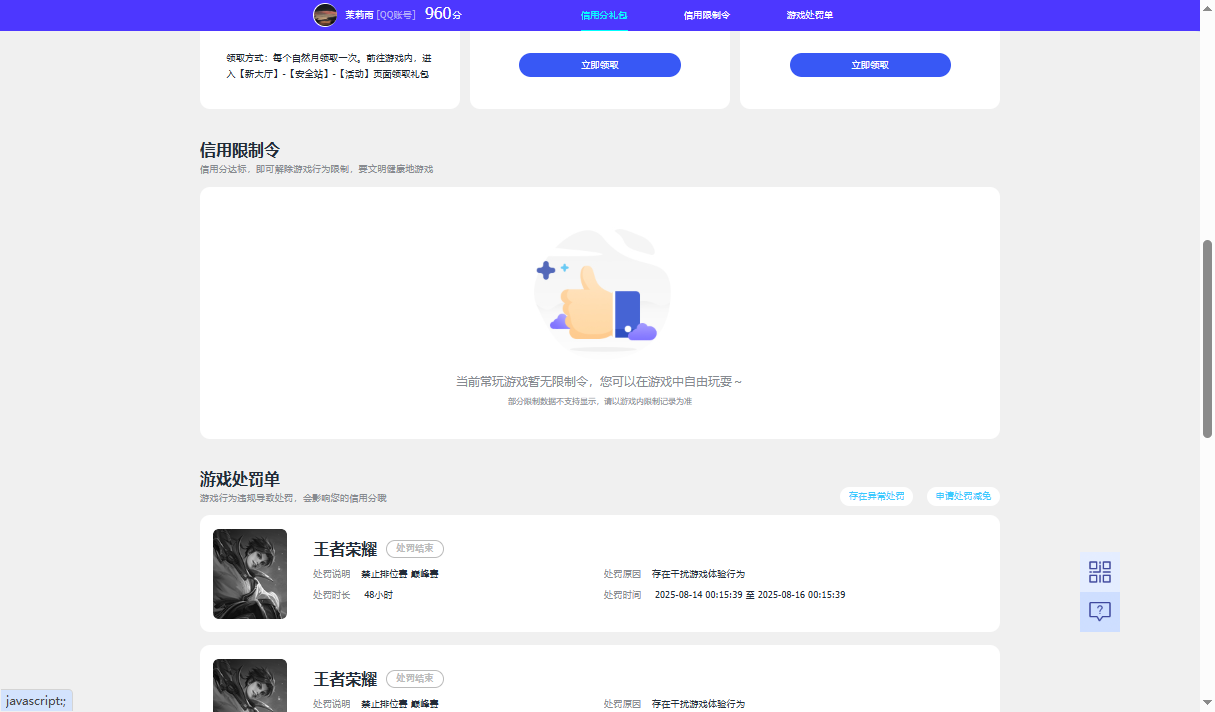Viewport: 1215px width, 712px height.
Task: Click the user avatar in the top bar
Action: pos(325,14)
